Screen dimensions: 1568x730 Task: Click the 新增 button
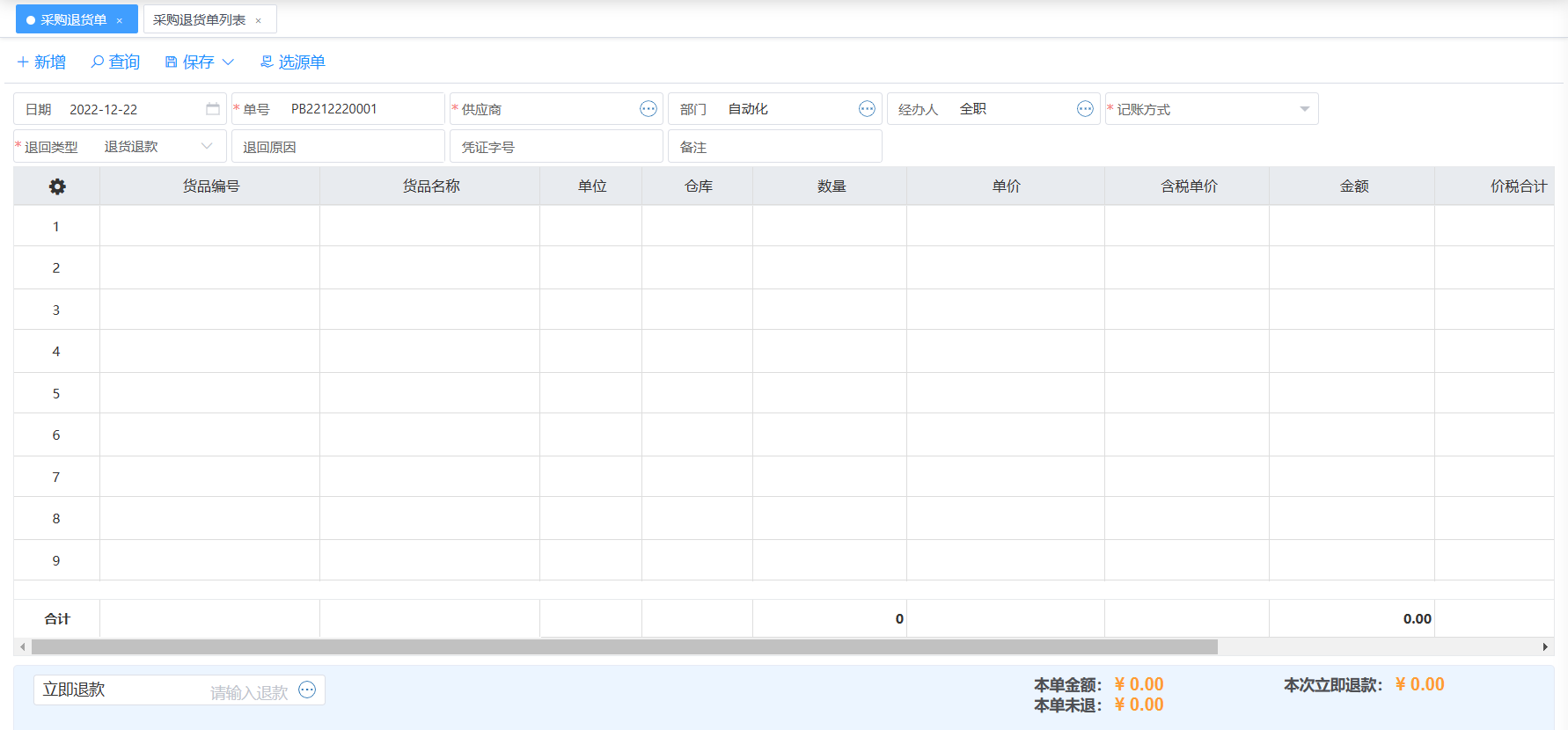point(41,62)
